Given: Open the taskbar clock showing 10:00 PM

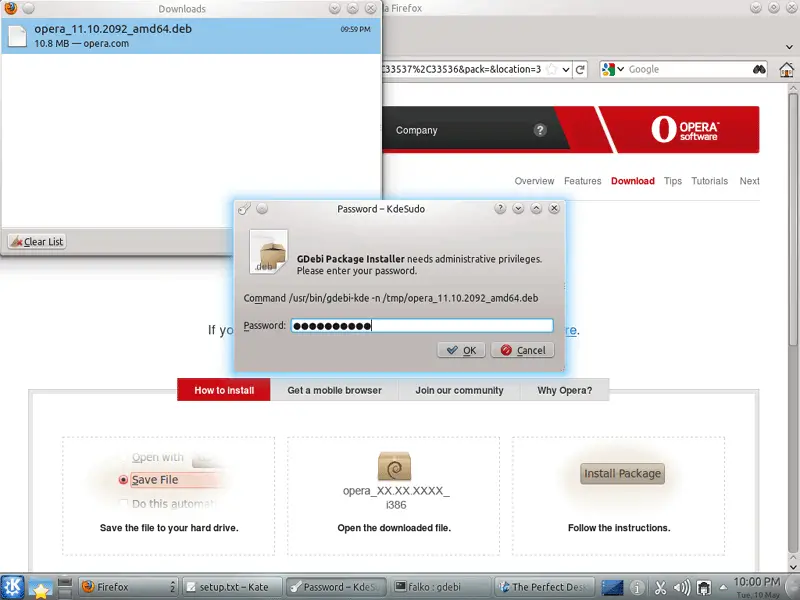Looking at the screenshot, I should pos(757,587).
